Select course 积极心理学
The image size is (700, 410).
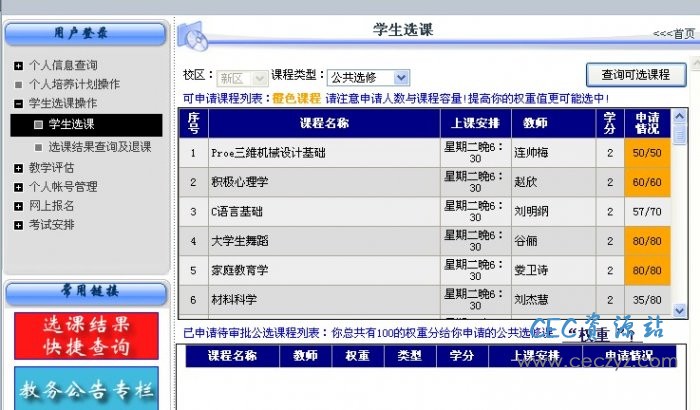coord(240,182)
